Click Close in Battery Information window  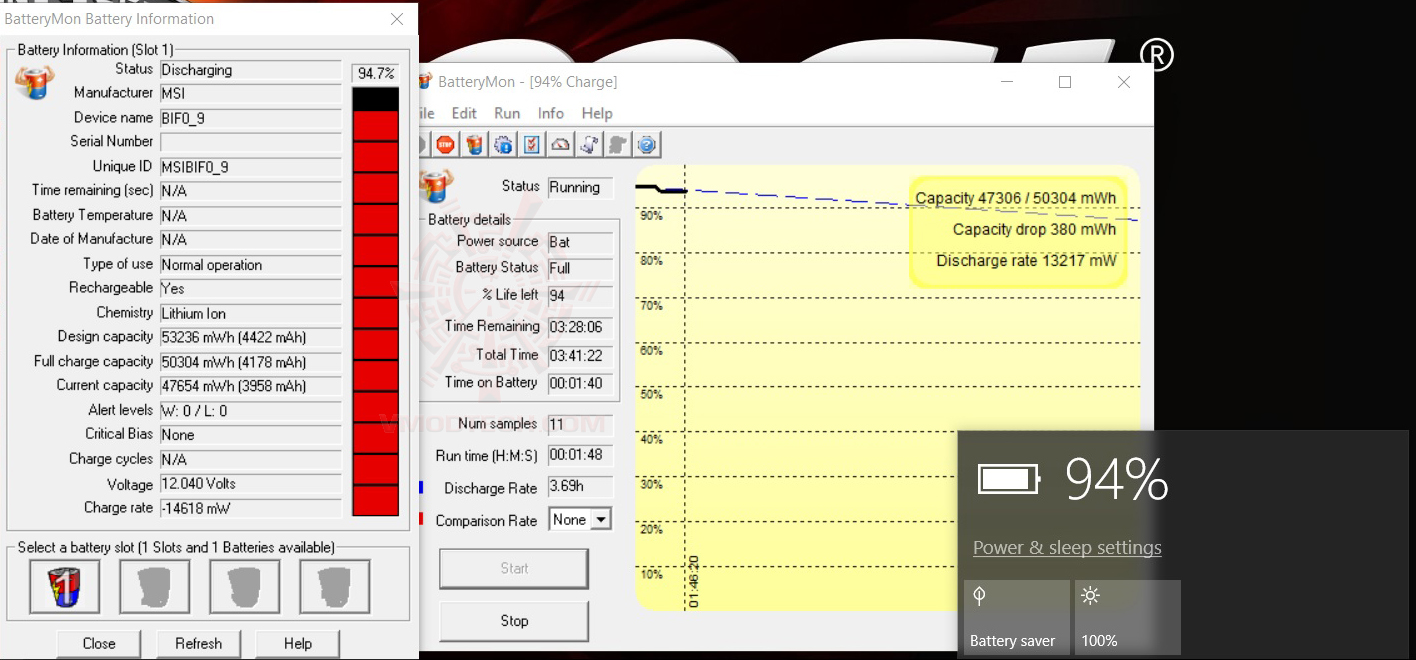pos(99,643)
